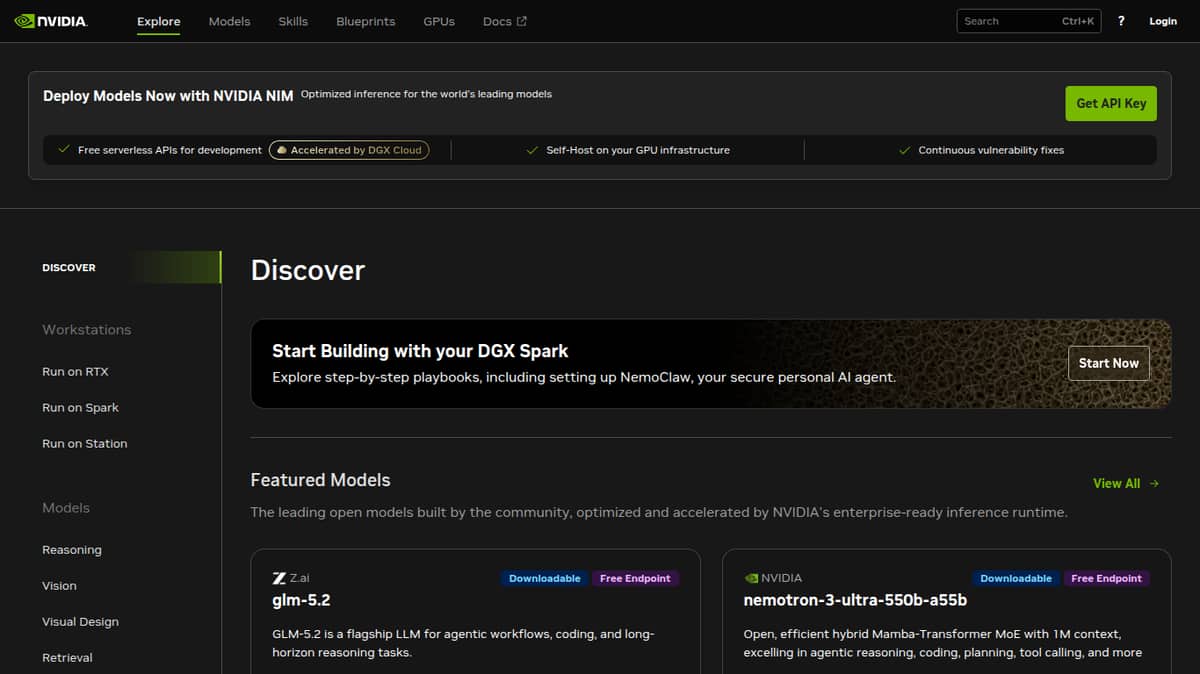Click the View All arrow icon

click(1154, 483)
